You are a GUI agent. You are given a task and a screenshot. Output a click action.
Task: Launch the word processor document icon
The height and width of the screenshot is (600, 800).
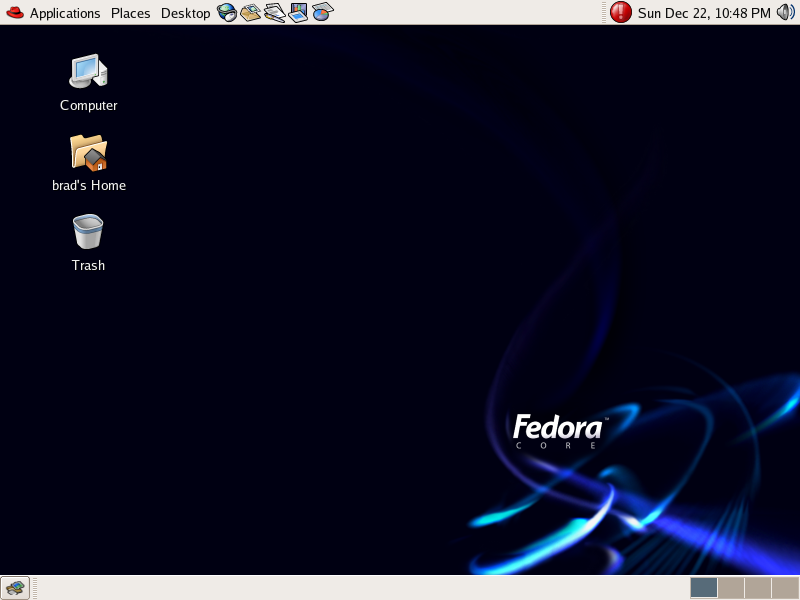274,12
